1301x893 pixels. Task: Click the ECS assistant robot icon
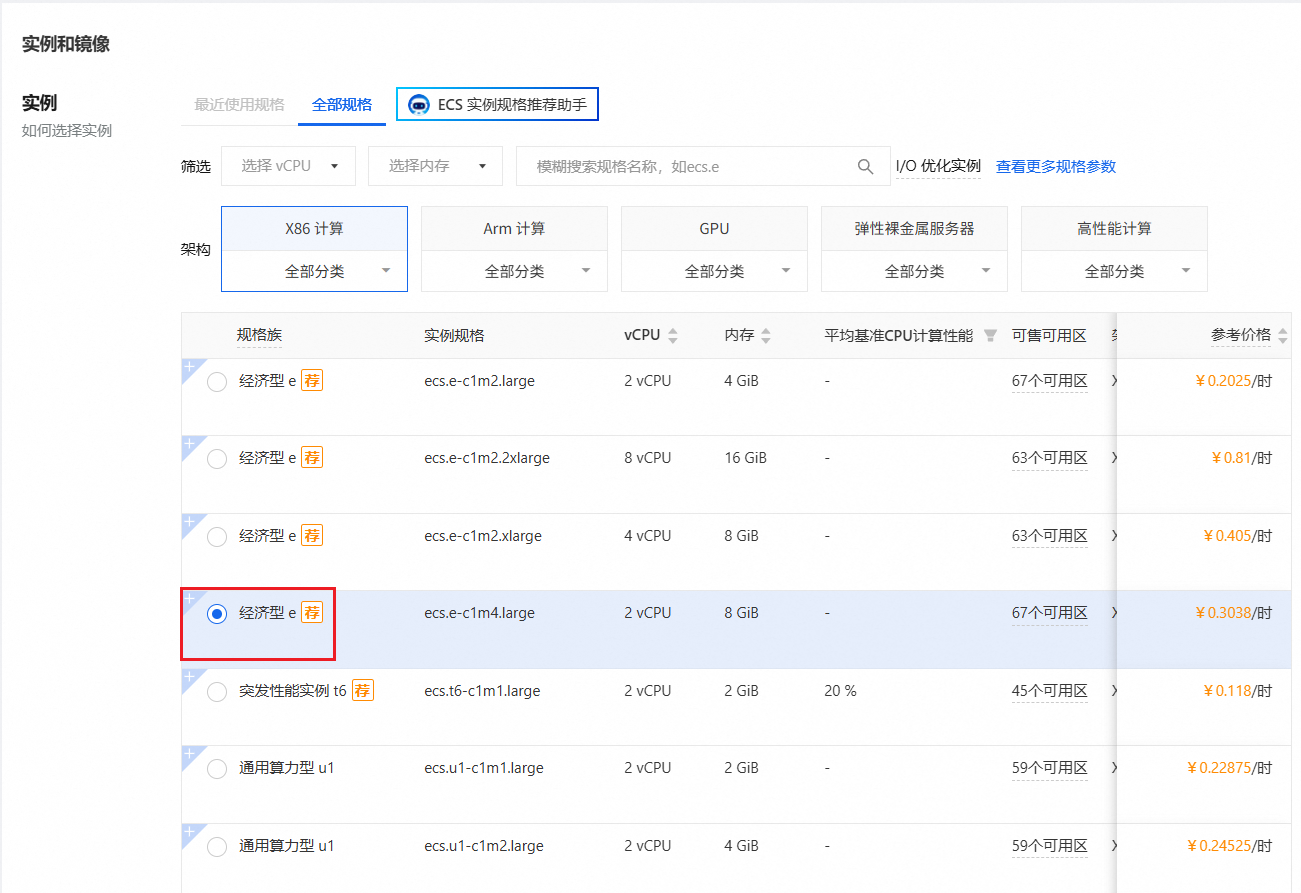(419, 104)
